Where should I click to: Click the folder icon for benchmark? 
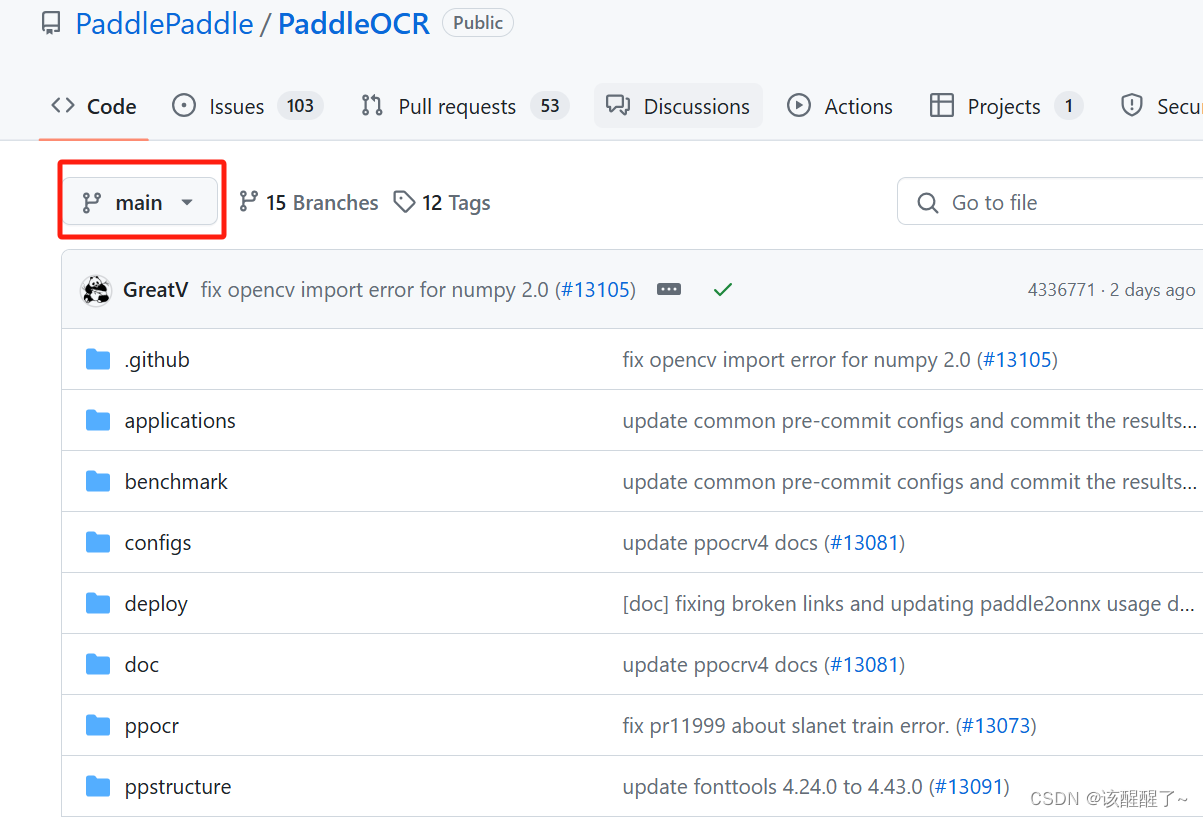click(x=98, y=481)
